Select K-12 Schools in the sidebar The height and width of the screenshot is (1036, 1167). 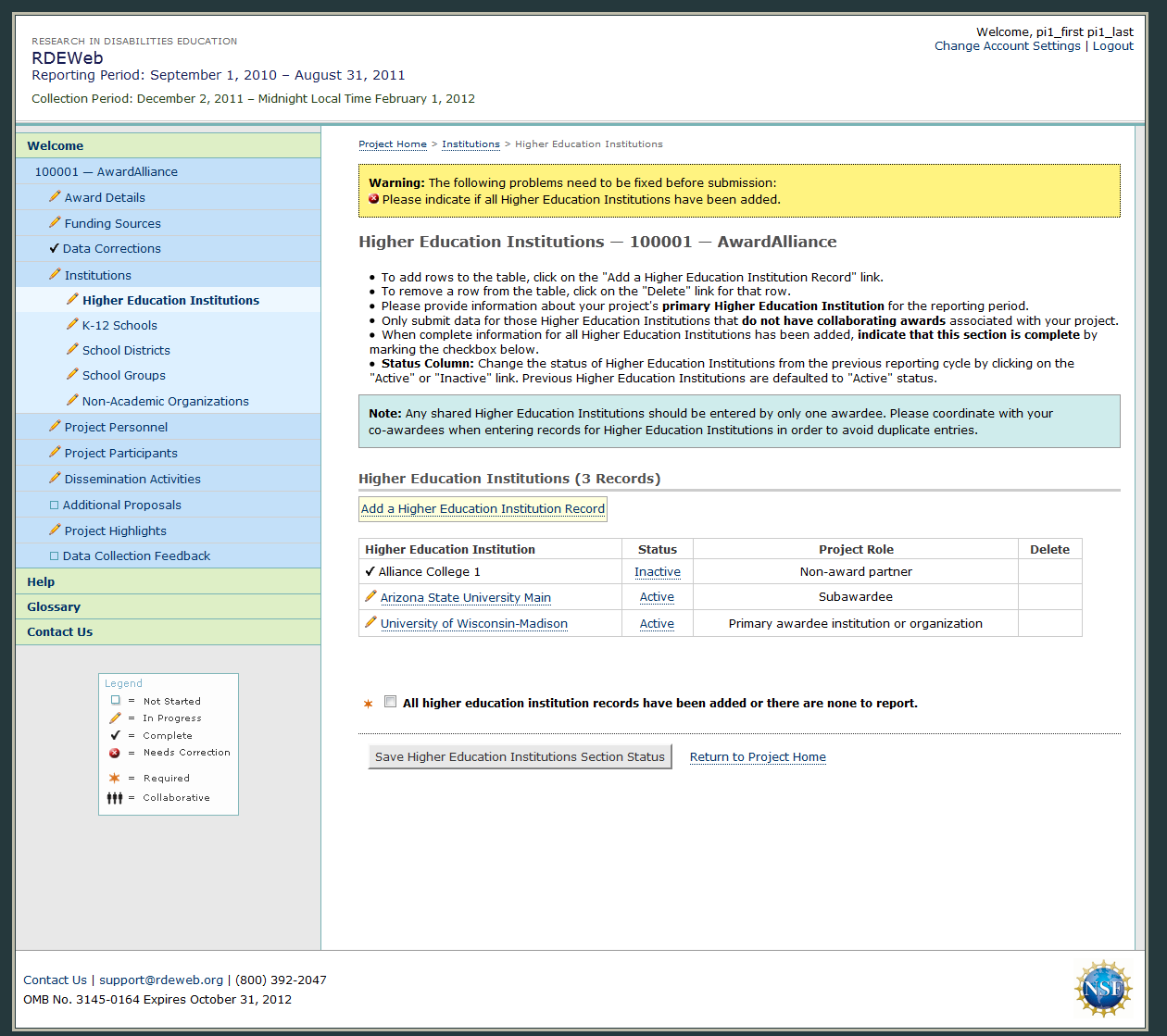119,325
